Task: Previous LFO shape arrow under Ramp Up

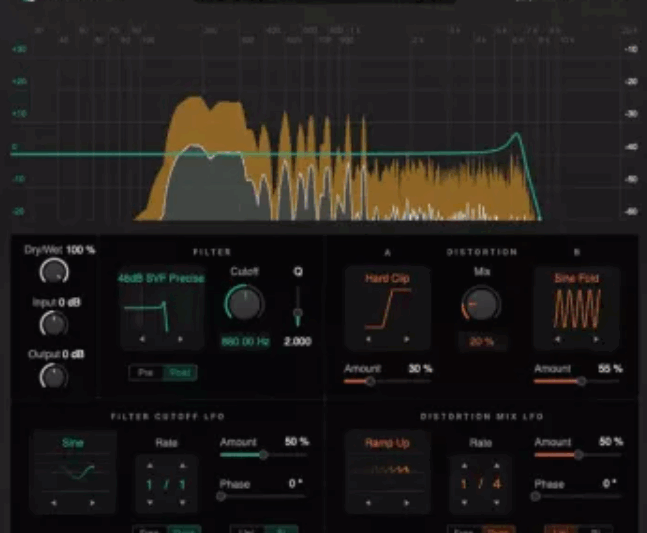Action: click(x=368, y=503)
